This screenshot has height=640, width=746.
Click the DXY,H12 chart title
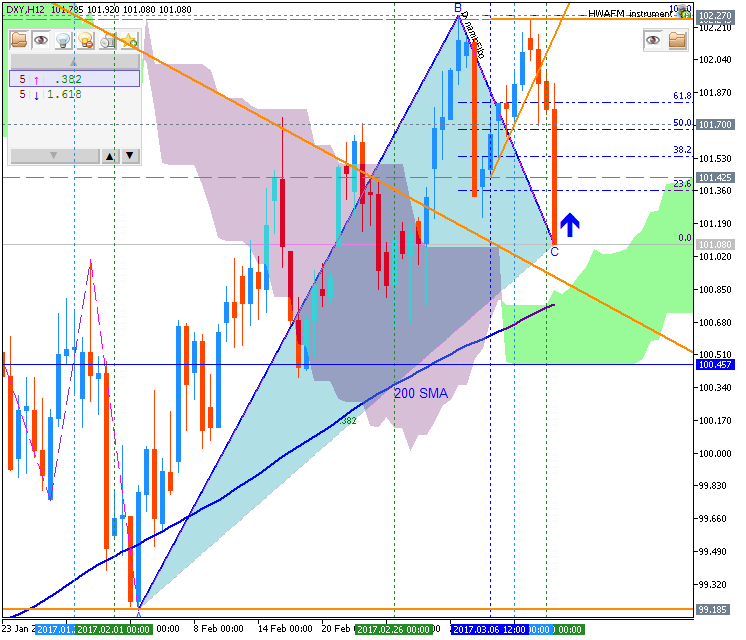point(25,10)
